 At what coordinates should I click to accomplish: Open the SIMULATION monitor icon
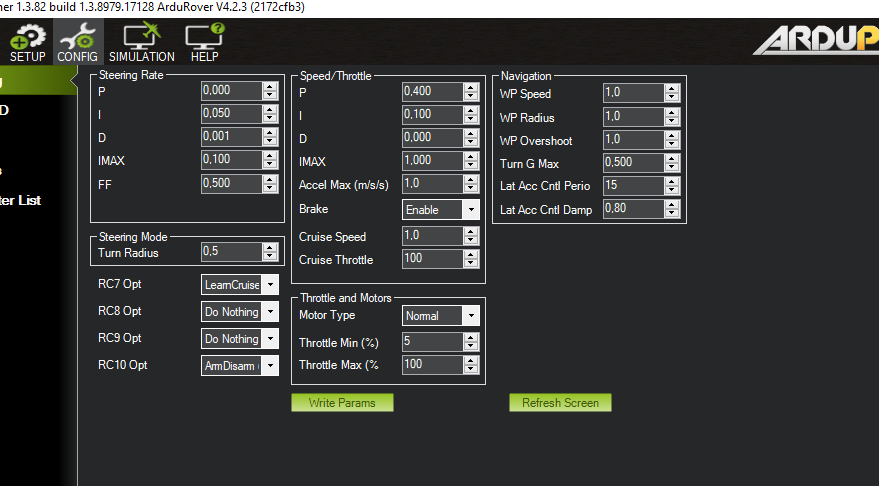point(141,39)
